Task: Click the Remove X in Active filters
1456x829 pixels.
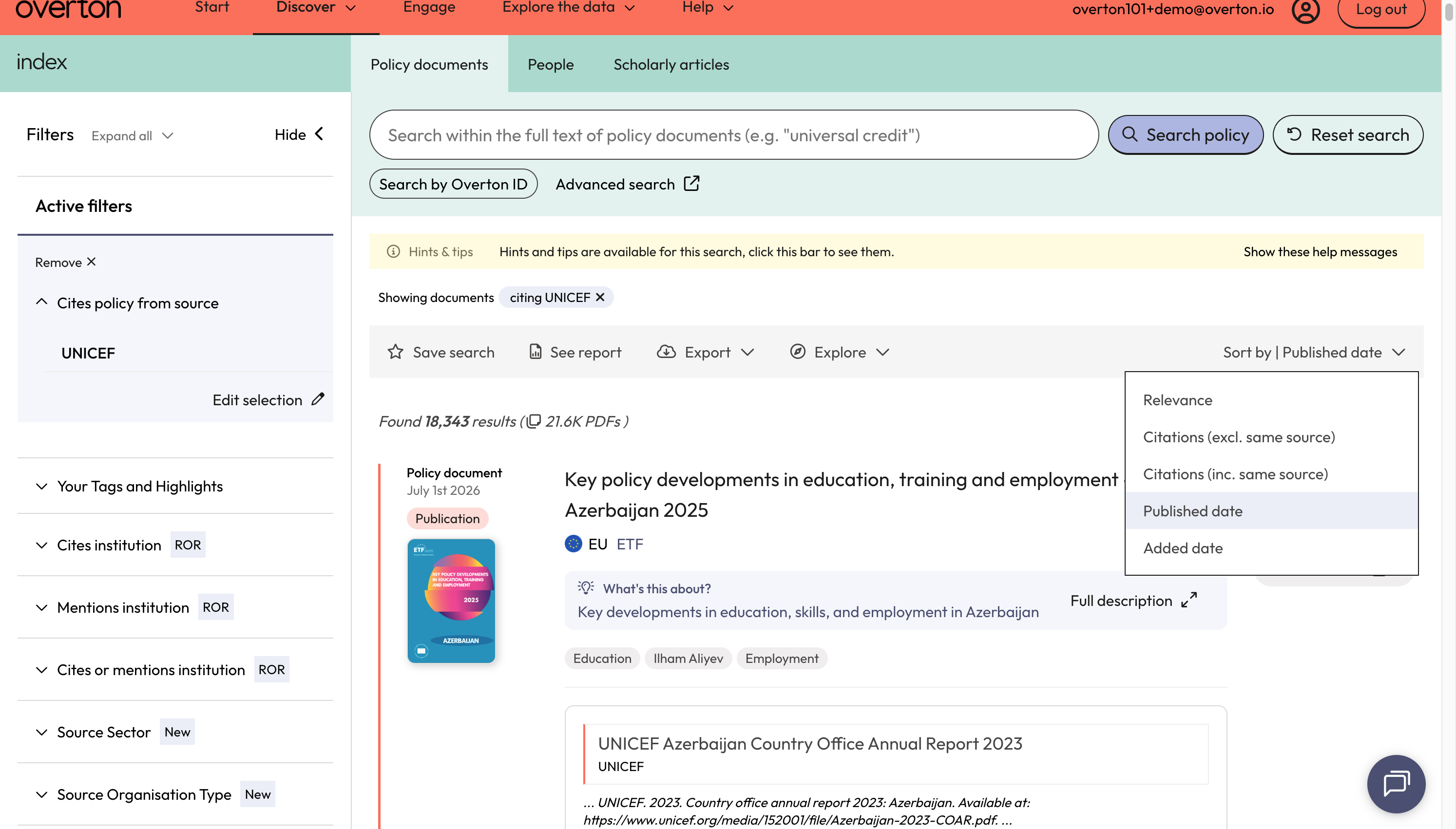Action: click(x=65, y=262)
